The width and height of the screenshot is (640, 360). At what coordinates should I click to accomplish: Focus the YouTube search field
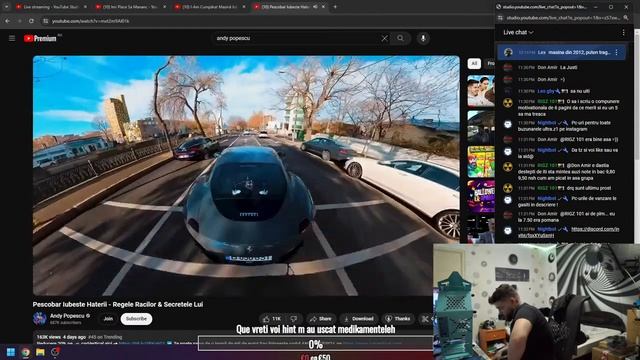pos(296,38)
